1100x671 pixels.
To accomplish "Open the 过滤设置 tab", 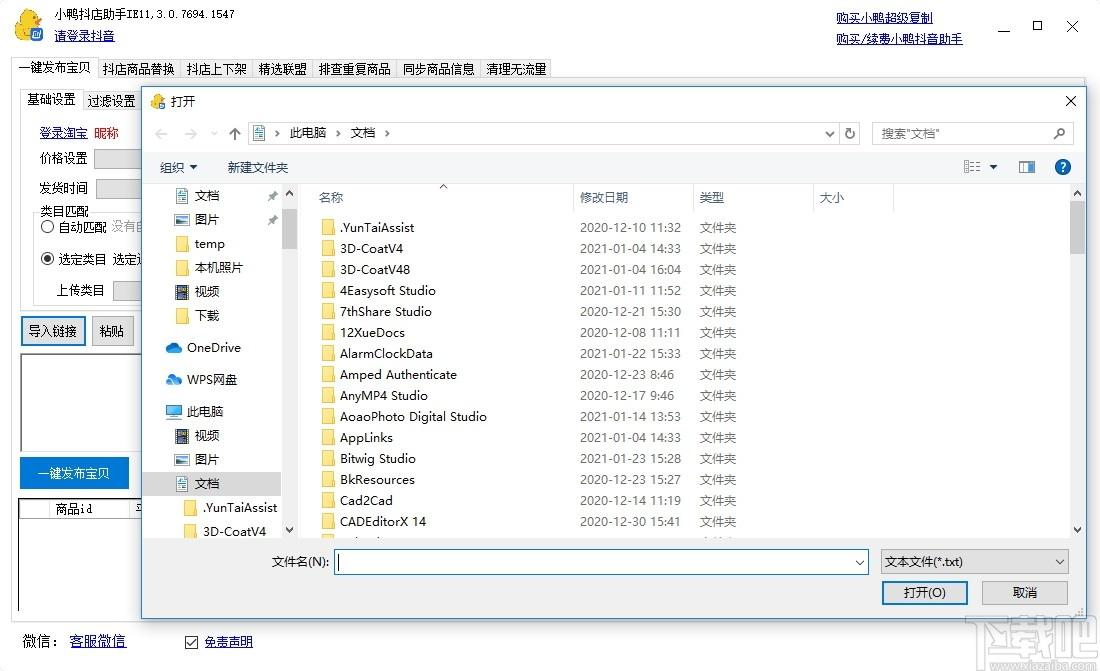I will coord(112,101).
